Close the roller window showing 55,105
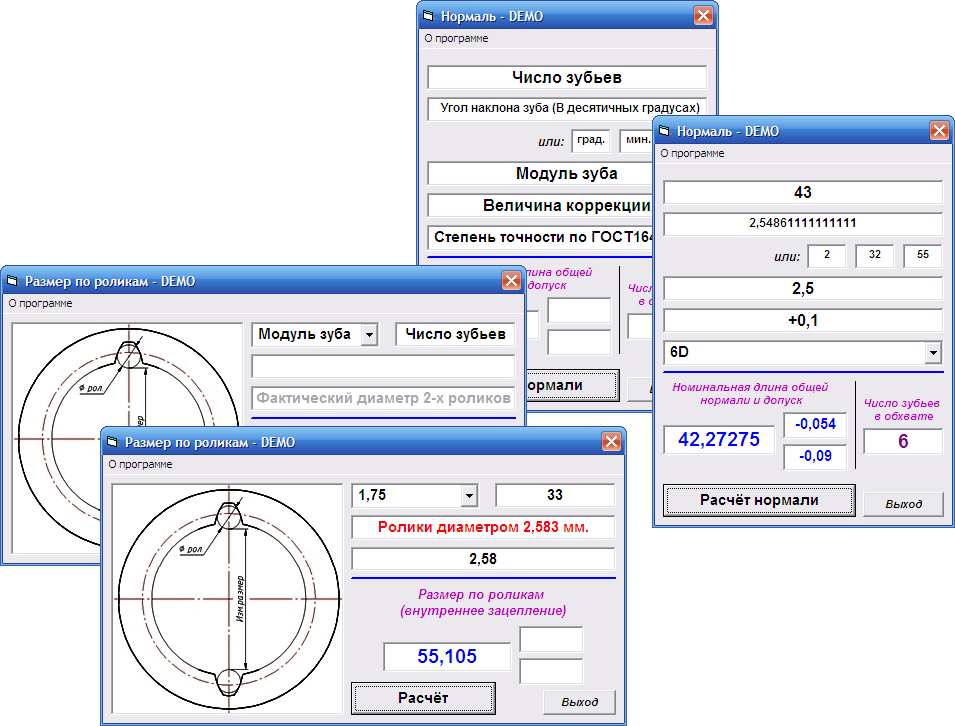Screen dimensions: 955x726 click(x=611, y=442)
